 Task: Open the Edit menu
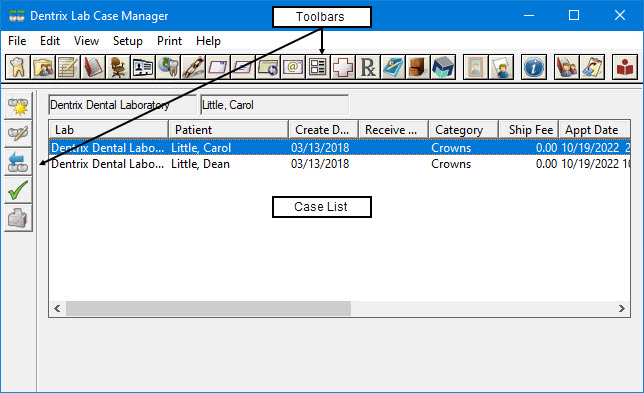50,41
